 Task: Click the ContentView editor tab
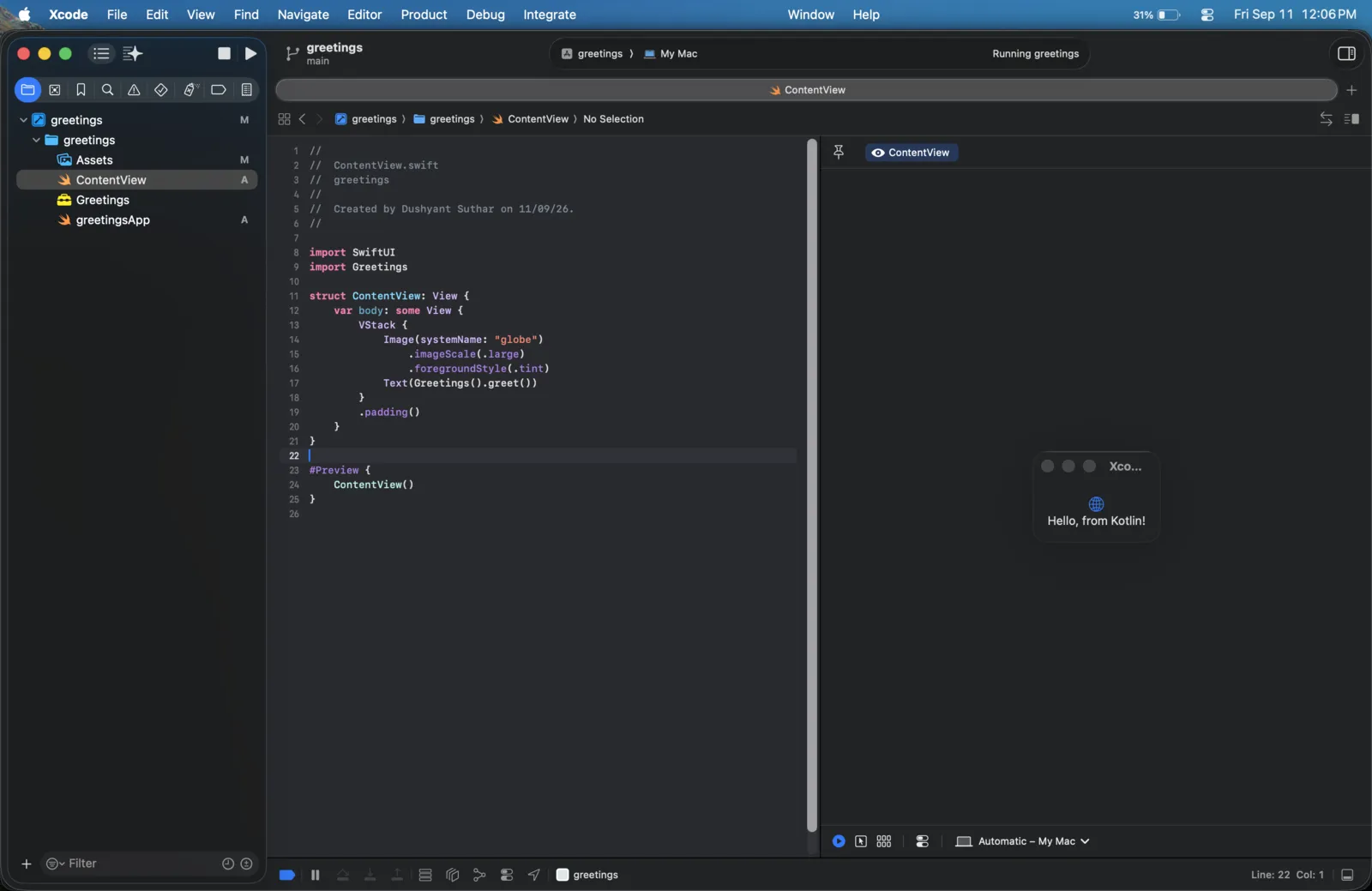pos(807,90)
